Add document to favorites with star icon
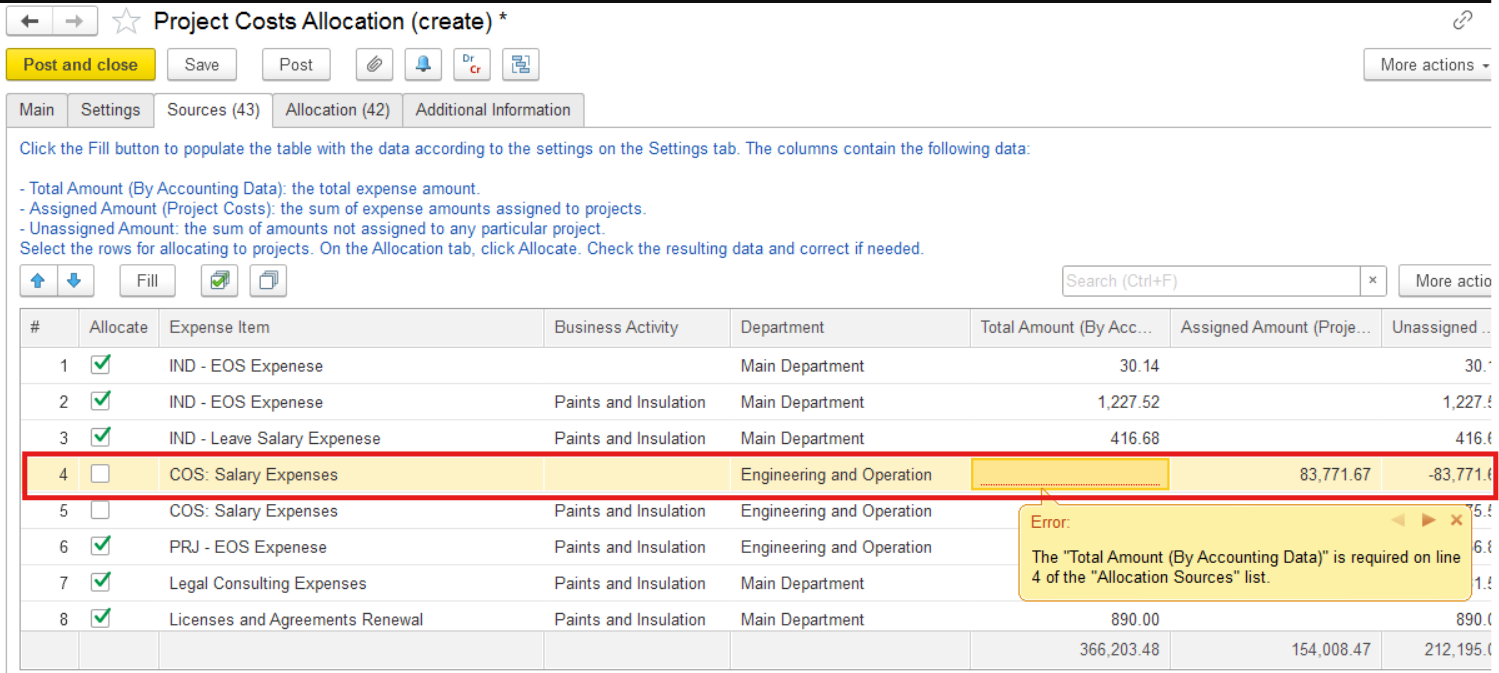Screen dimensions: 1499x673 tap(126, 22)
